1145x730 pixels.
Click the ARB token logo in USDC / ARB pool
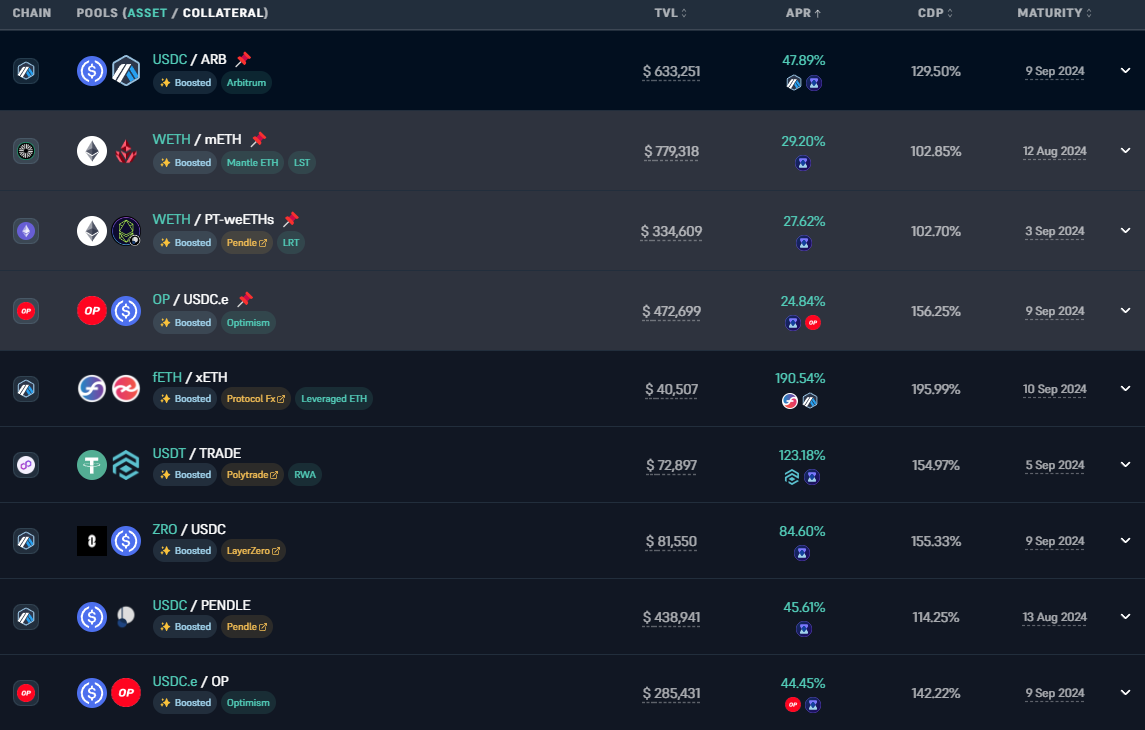[126, 71]
